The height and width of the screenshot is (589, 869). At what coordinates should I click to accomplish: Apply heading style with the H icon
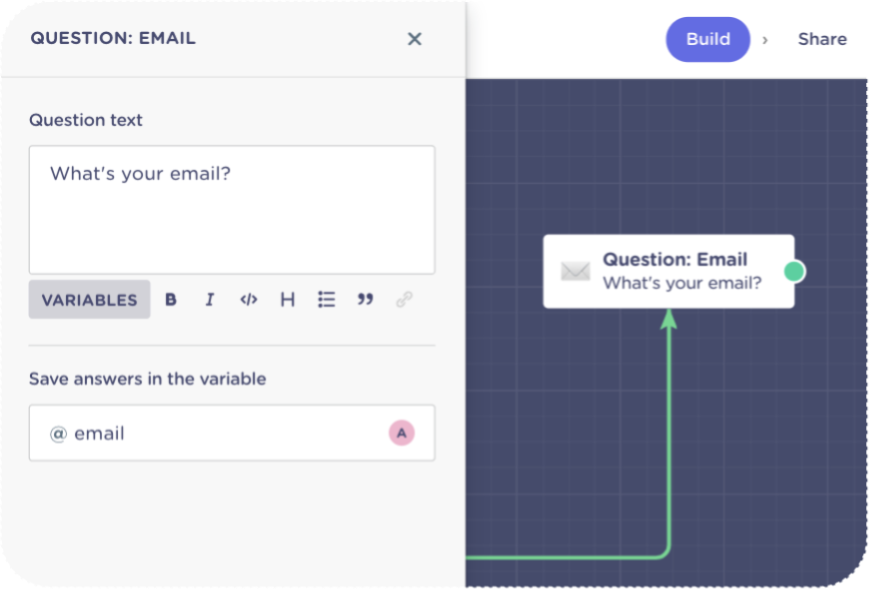pos(287,300)
